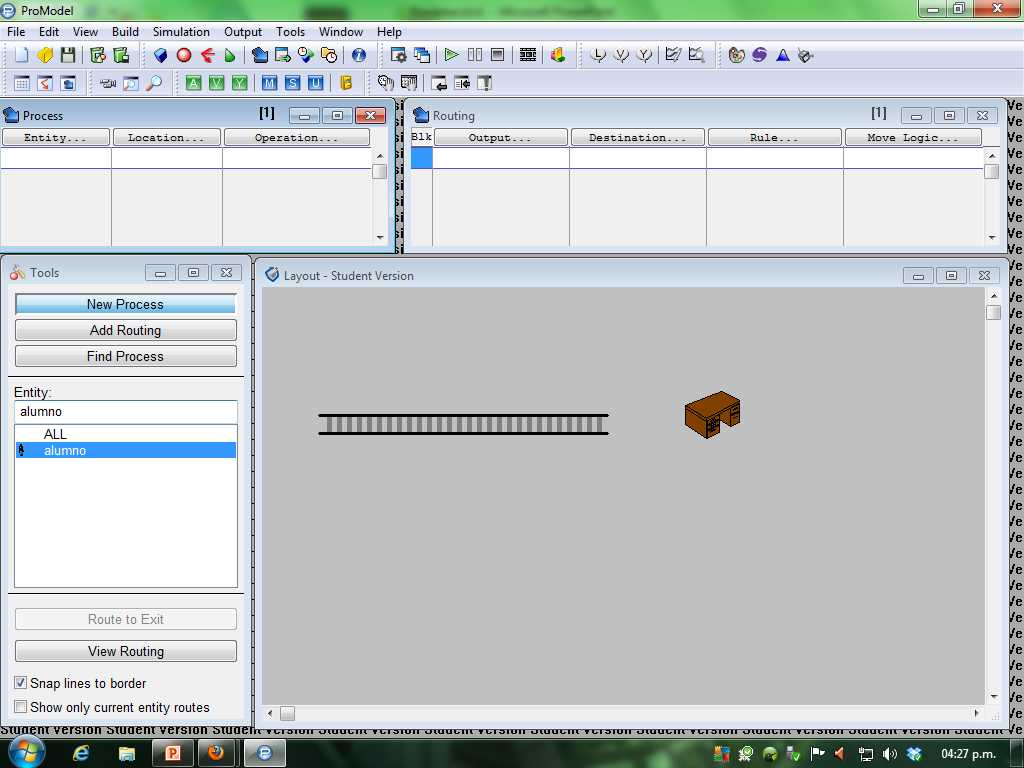This screenshot has width=1024, height=768.
Task: Click the blue info icon in toolbar
Action: [358, 55]
